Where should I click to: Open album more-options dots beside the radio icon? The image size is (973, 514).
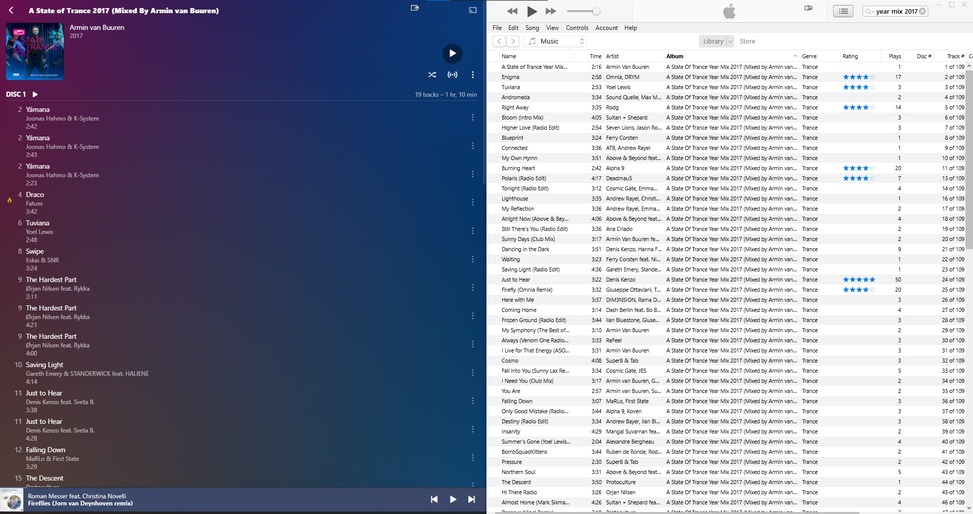tap(472, 74)
